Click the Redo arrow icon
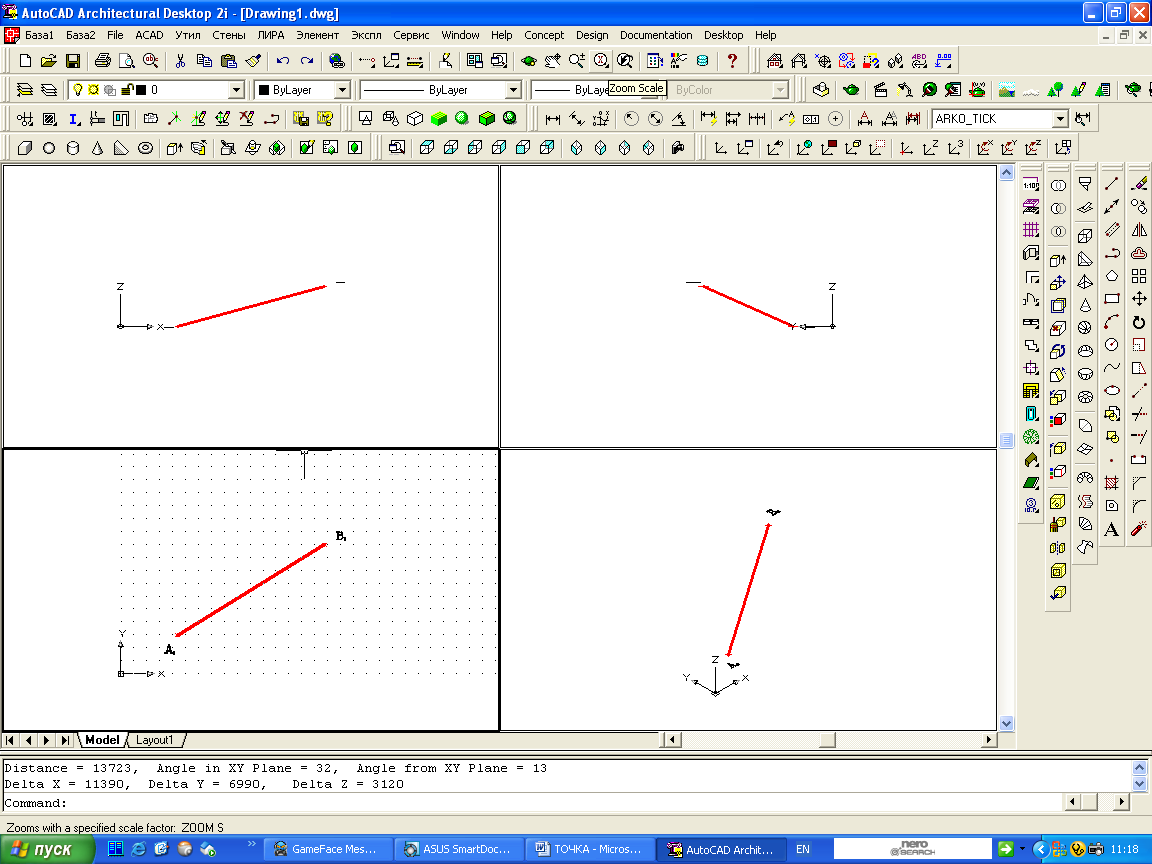Viewport: 1152px width, 864px height. pos(307,61)
